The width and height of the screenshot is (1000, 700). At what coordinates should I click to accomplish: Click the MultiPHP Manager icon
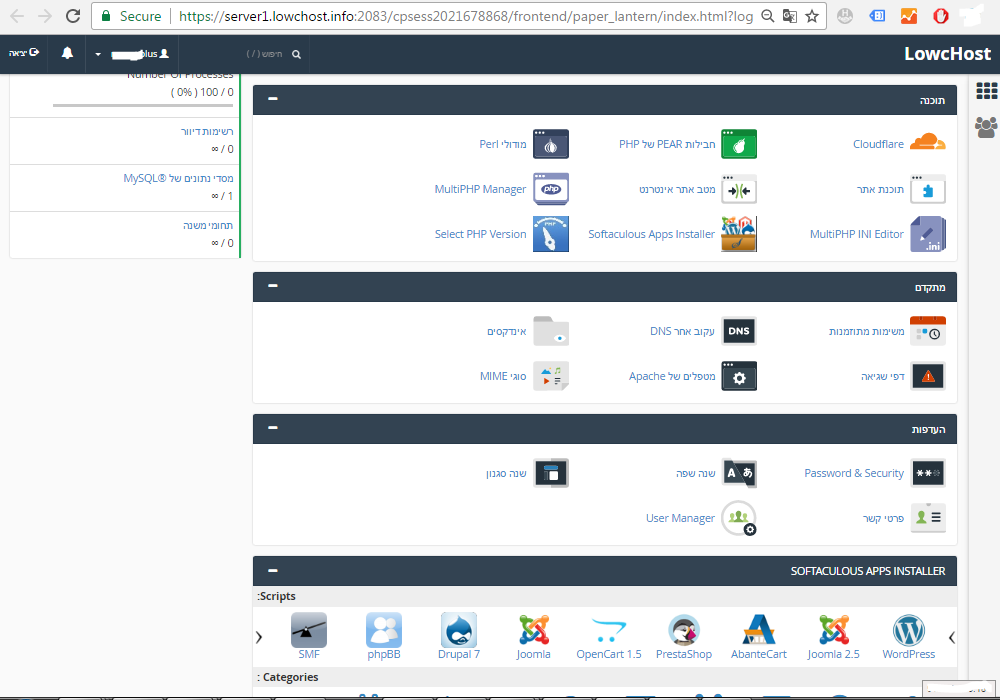(551, 189)
